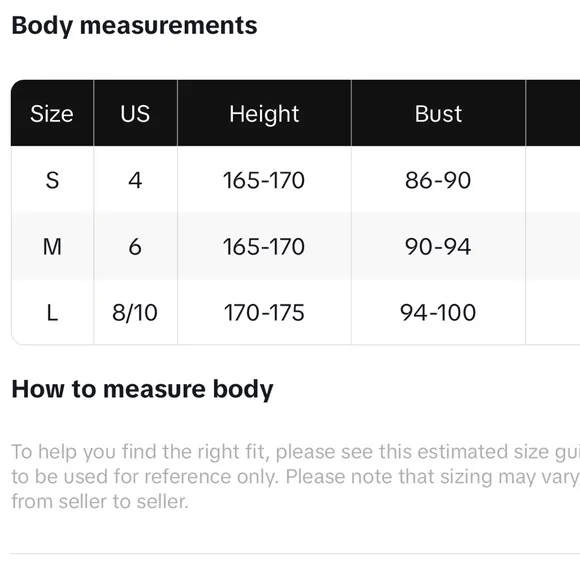Image resolution: width=580 pixels, height=580 pixels.
Task: Click US size 6 cell
Action: pos(135,246)
